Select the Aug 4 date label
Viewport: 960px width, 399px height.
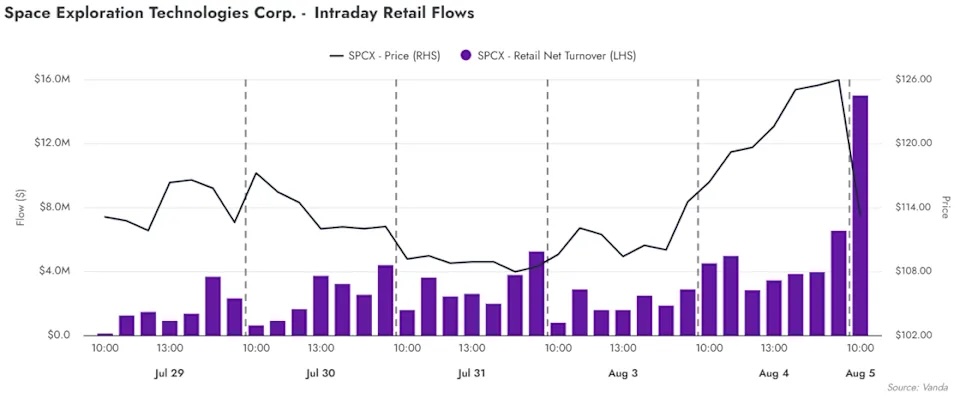pyautogui.click(x=774, y=373)
